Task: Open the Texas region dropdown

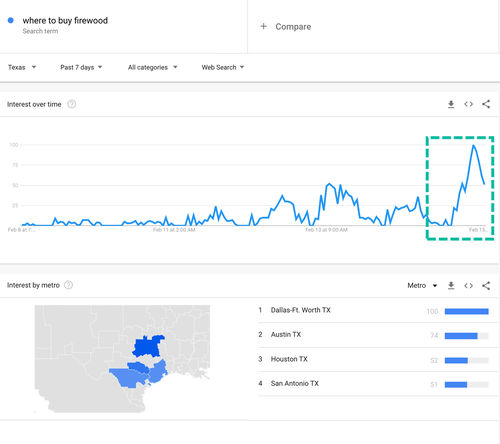Action: pos(22,67)
